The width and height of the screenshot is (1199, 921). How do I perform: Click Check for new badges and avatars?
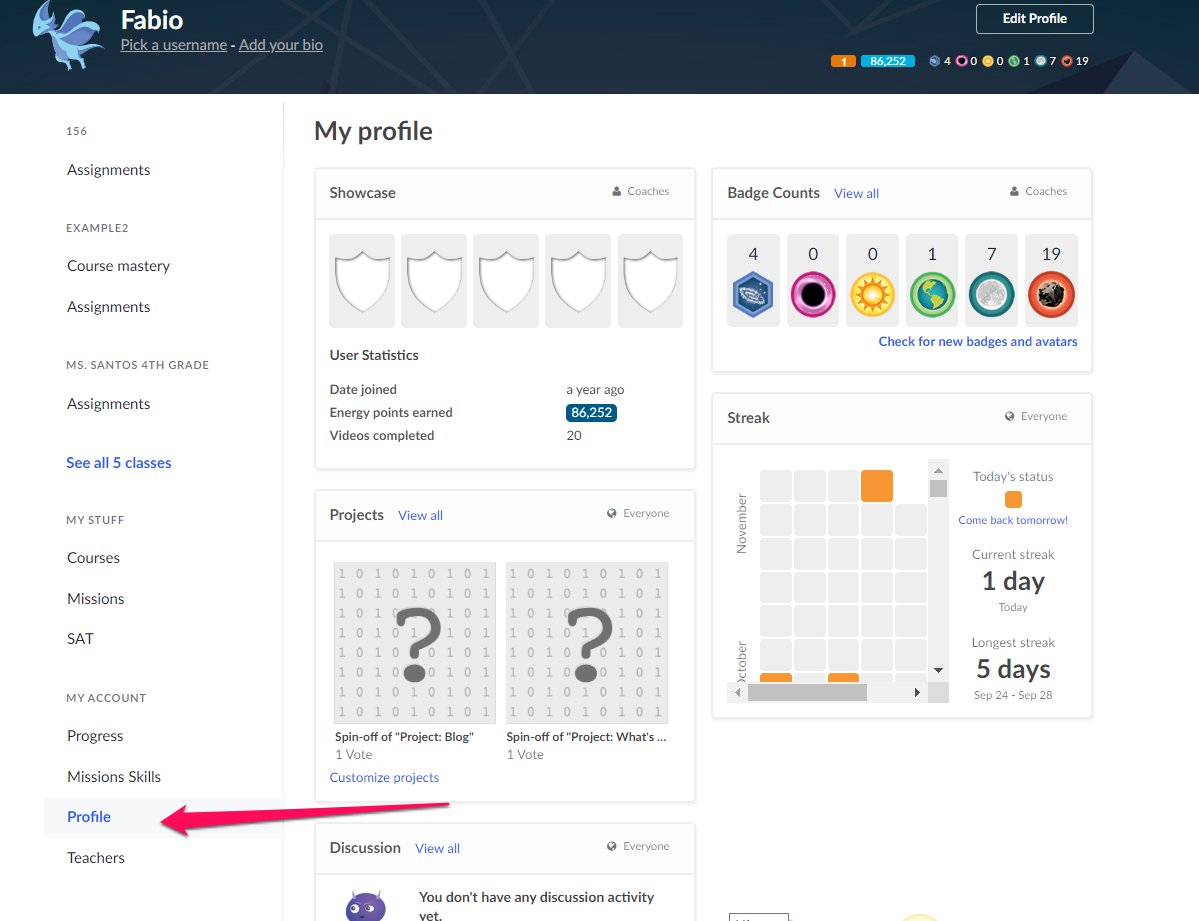(977, 341)
